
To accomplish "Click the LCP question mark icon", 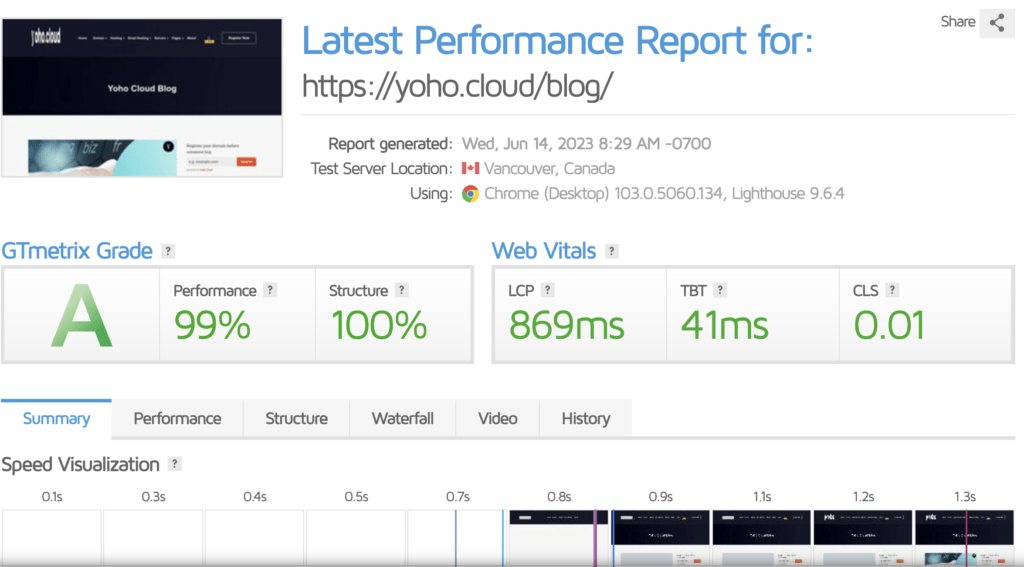I will 548,290.
